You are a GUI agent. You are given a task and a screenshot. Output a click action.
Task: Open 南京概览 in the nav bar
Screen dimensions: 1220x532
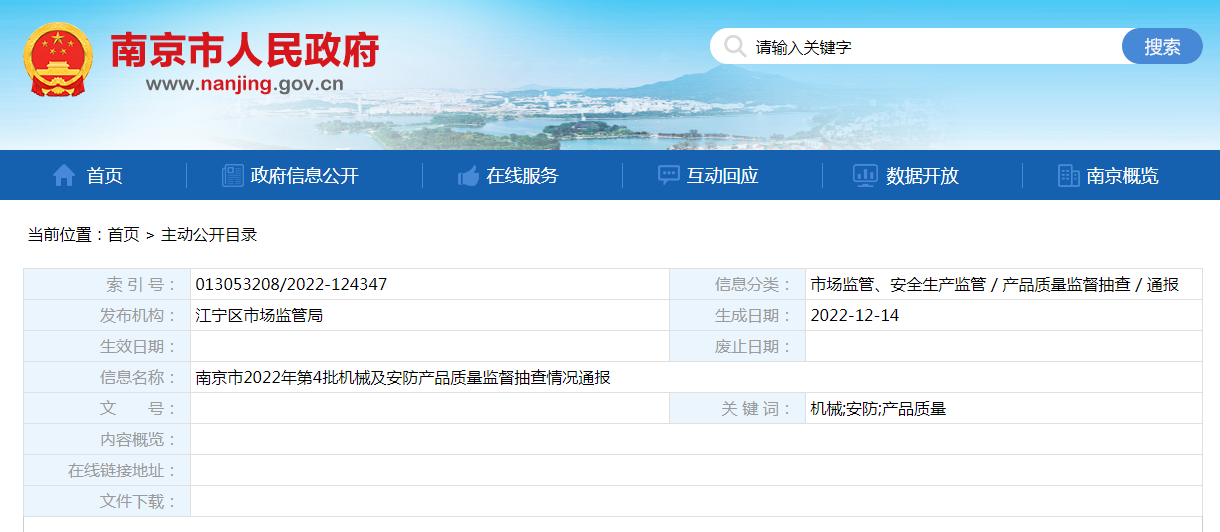(1122, 176)
